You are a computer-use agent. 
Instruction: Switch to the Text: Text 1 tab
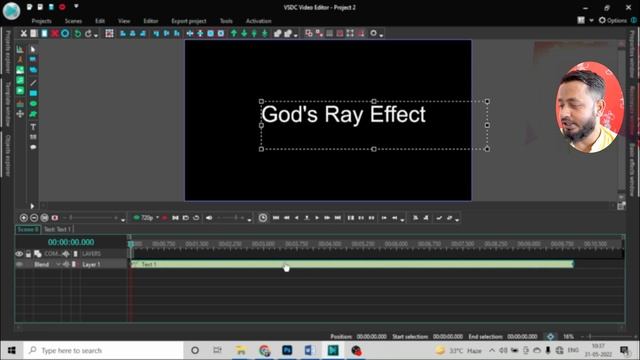[x=58, y=229]
